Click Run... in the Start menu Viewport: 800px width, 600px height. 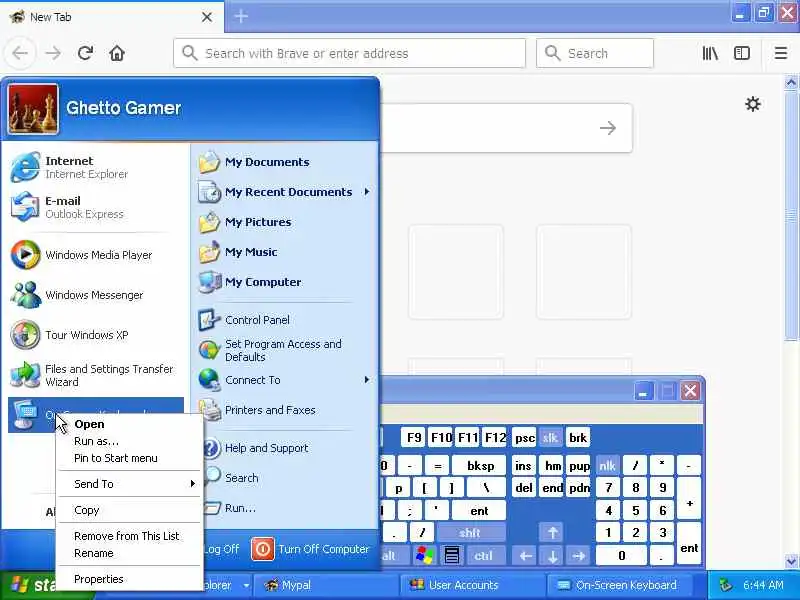click(289, 508)
